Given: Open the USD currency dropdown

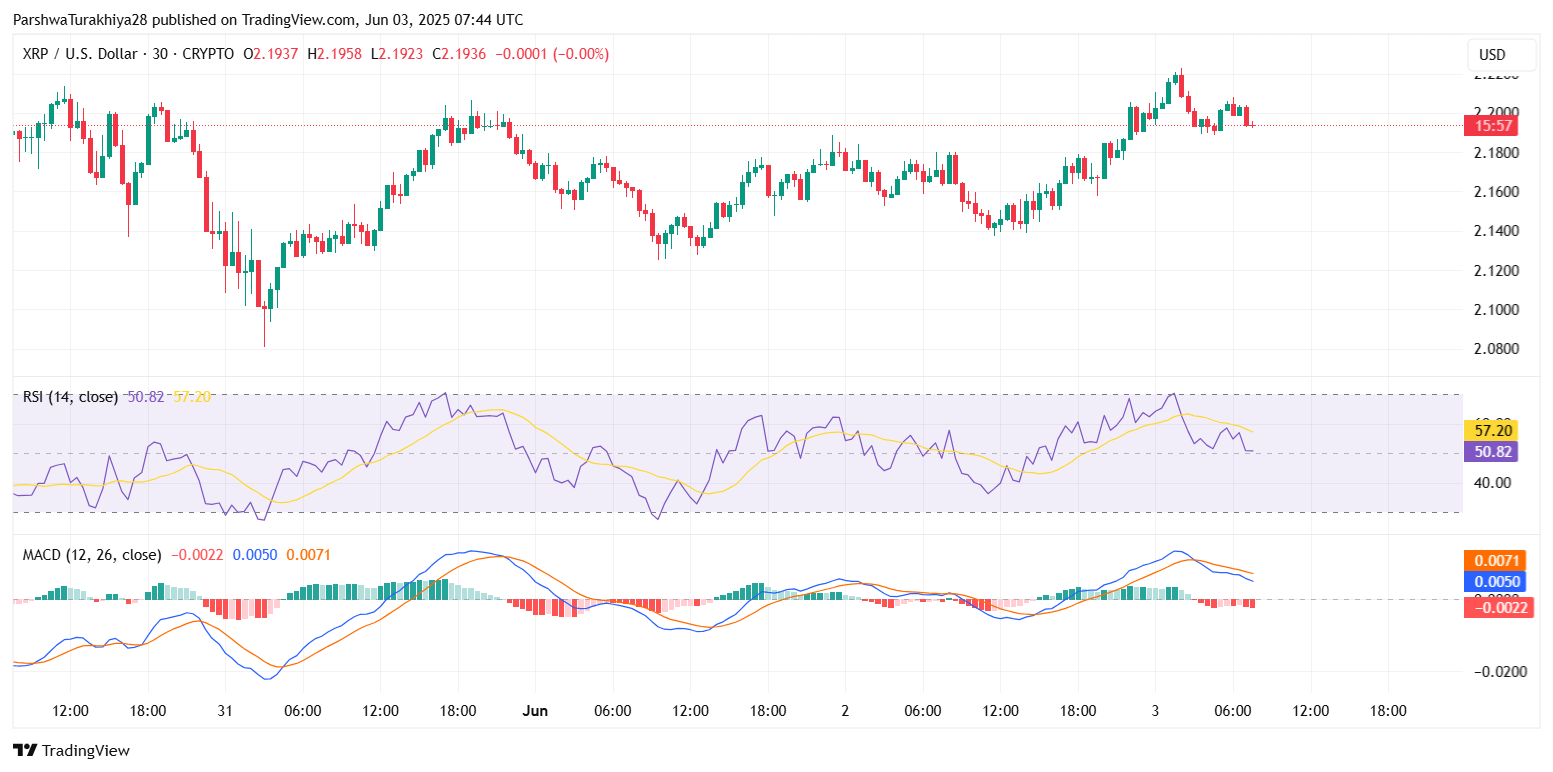Looking at the screenshot, I should [x=1501, y=55].
